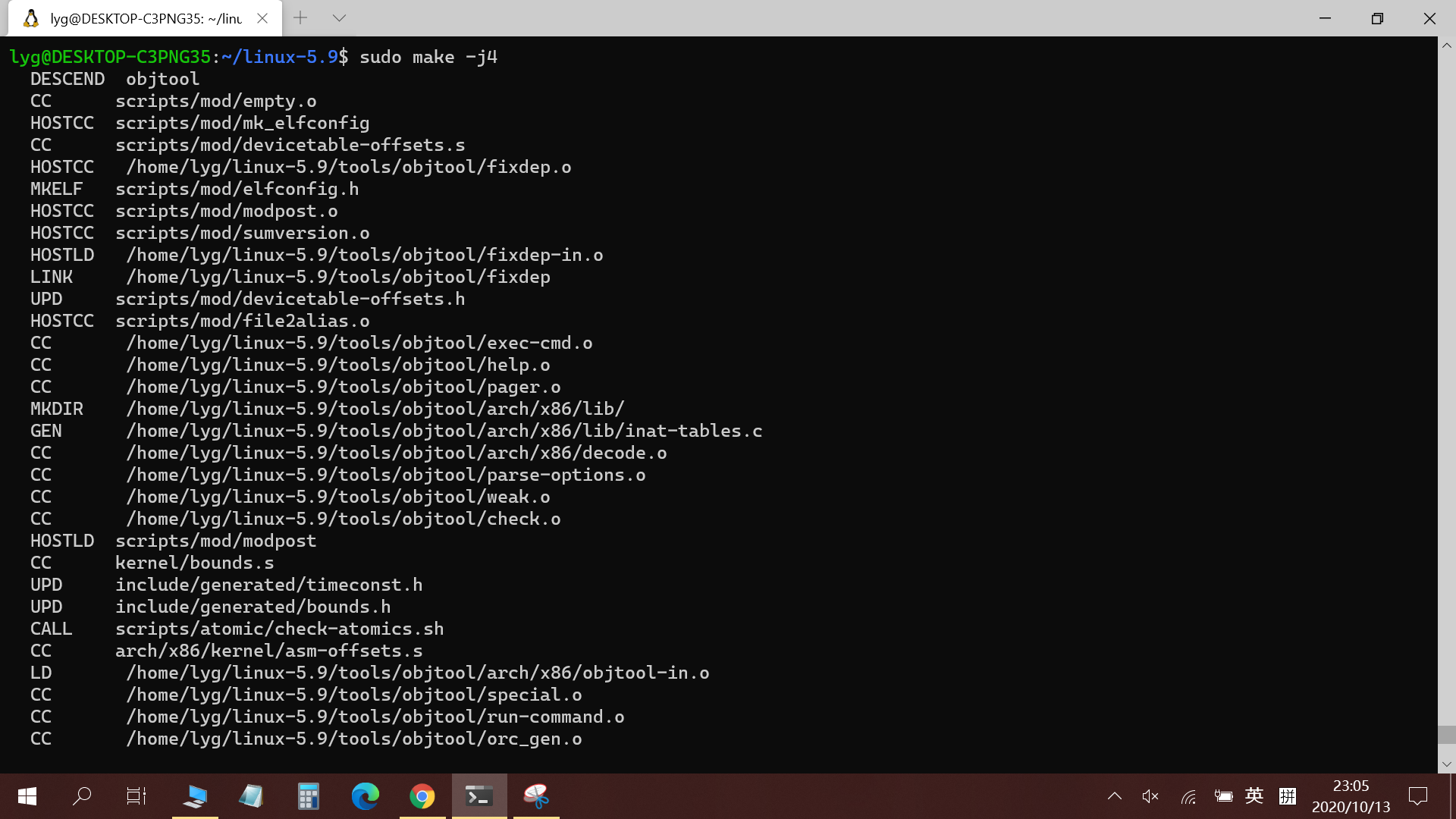The image size is (1456, 819).
Task: Click the 'DESCEND objtool' output line
Action: [x=115, y=79]
